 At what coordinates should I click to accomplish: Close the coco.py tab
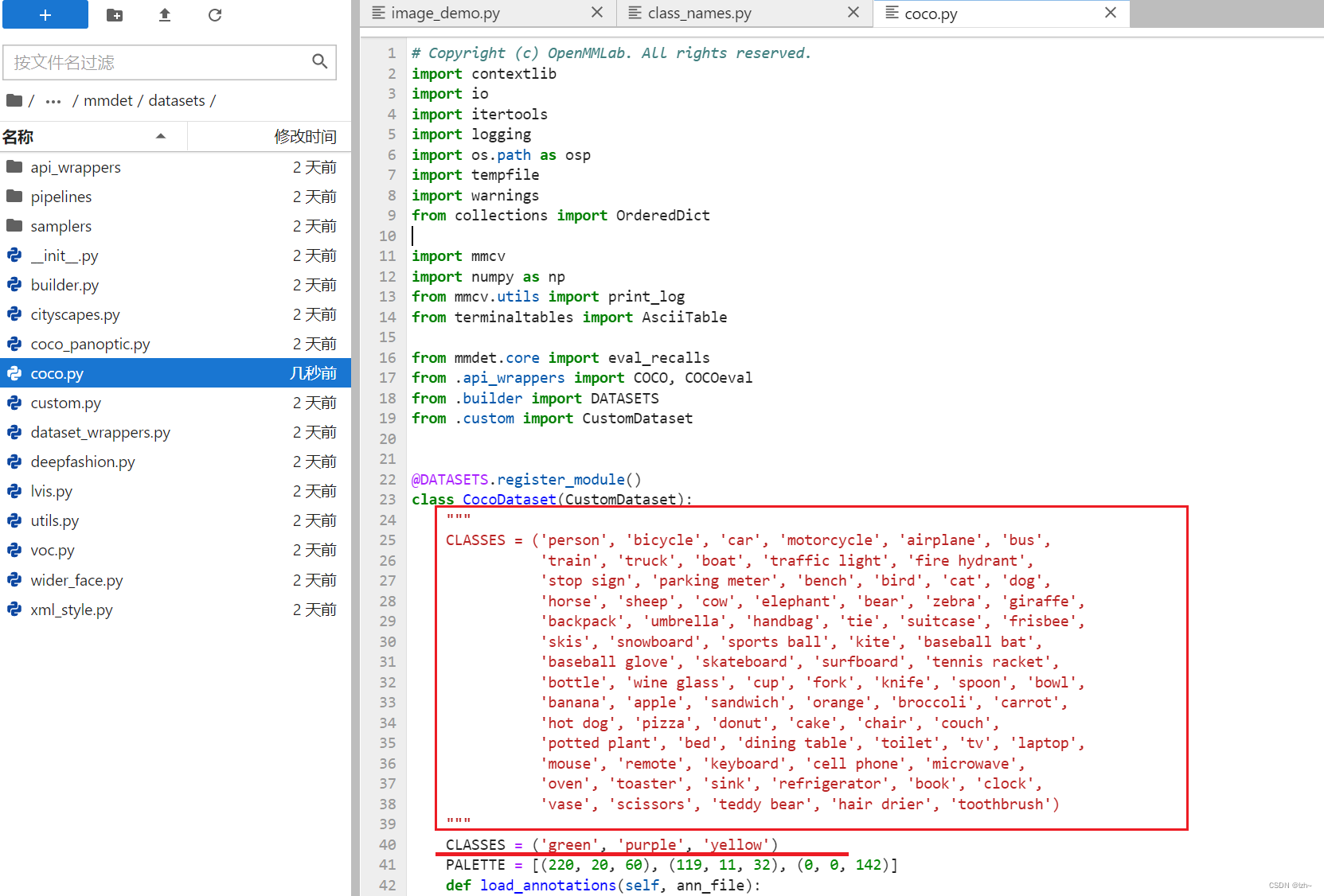pos(1111,13)
